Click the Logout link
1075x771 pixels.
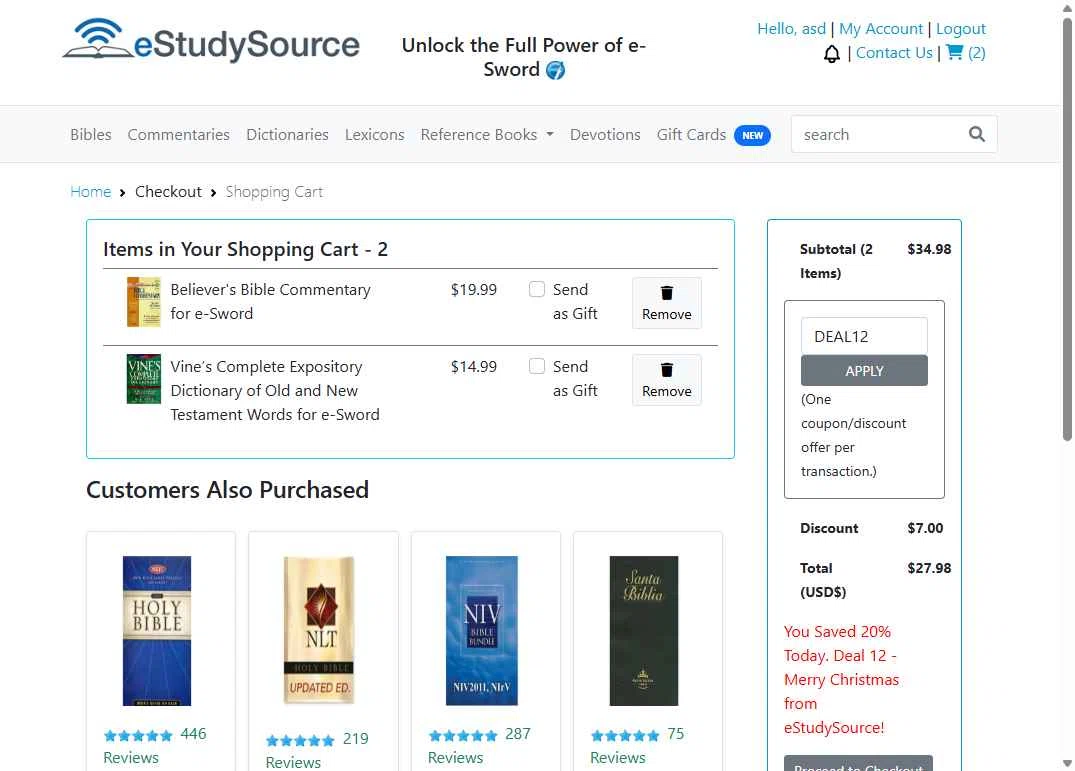click(961, 29)
